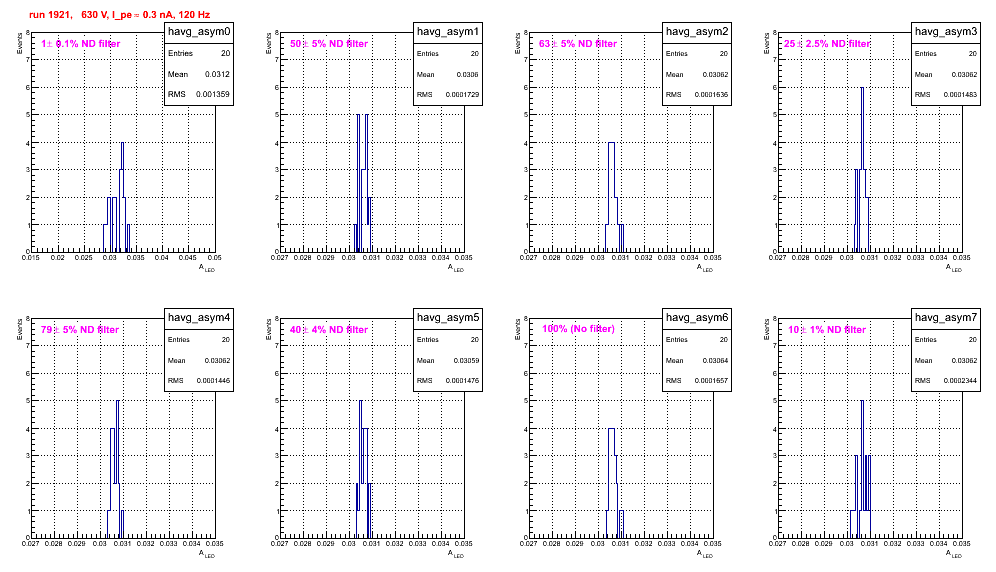Click the A_LED axis title under havg_asym7
The image size is (996, 572).
pyautogui.click(x=953, y=554)
